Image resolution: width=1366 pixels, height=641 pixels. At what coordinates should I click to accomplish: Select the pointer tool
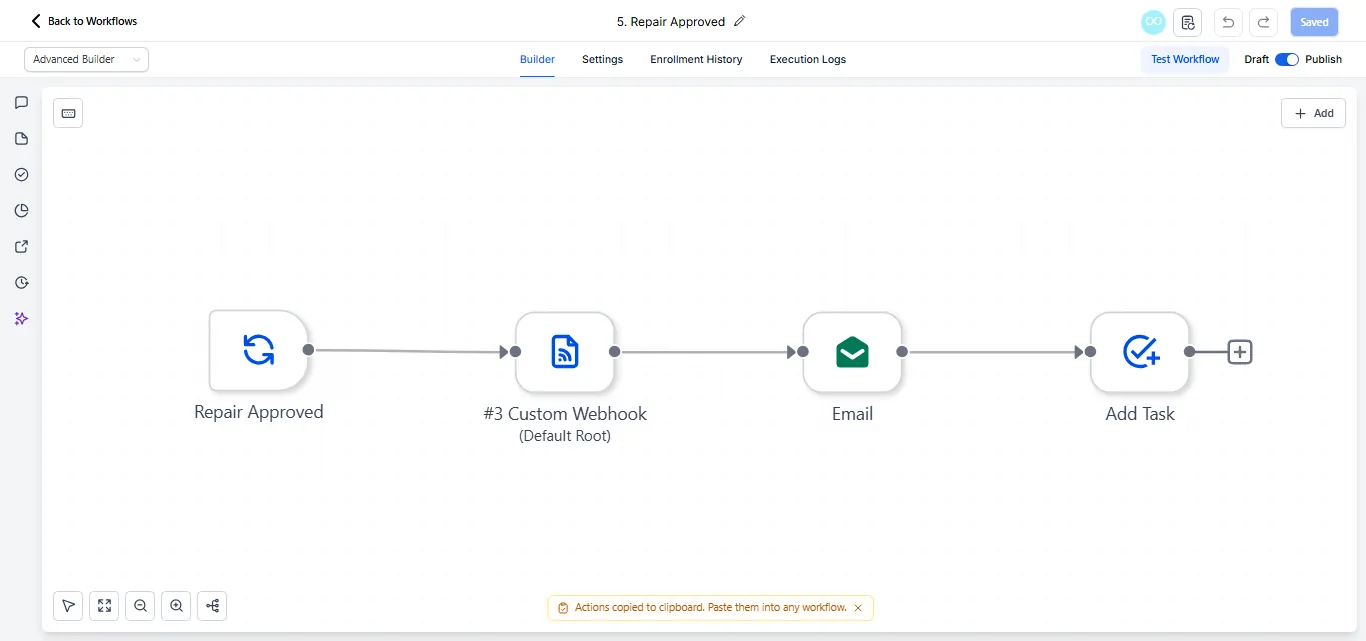68,605
